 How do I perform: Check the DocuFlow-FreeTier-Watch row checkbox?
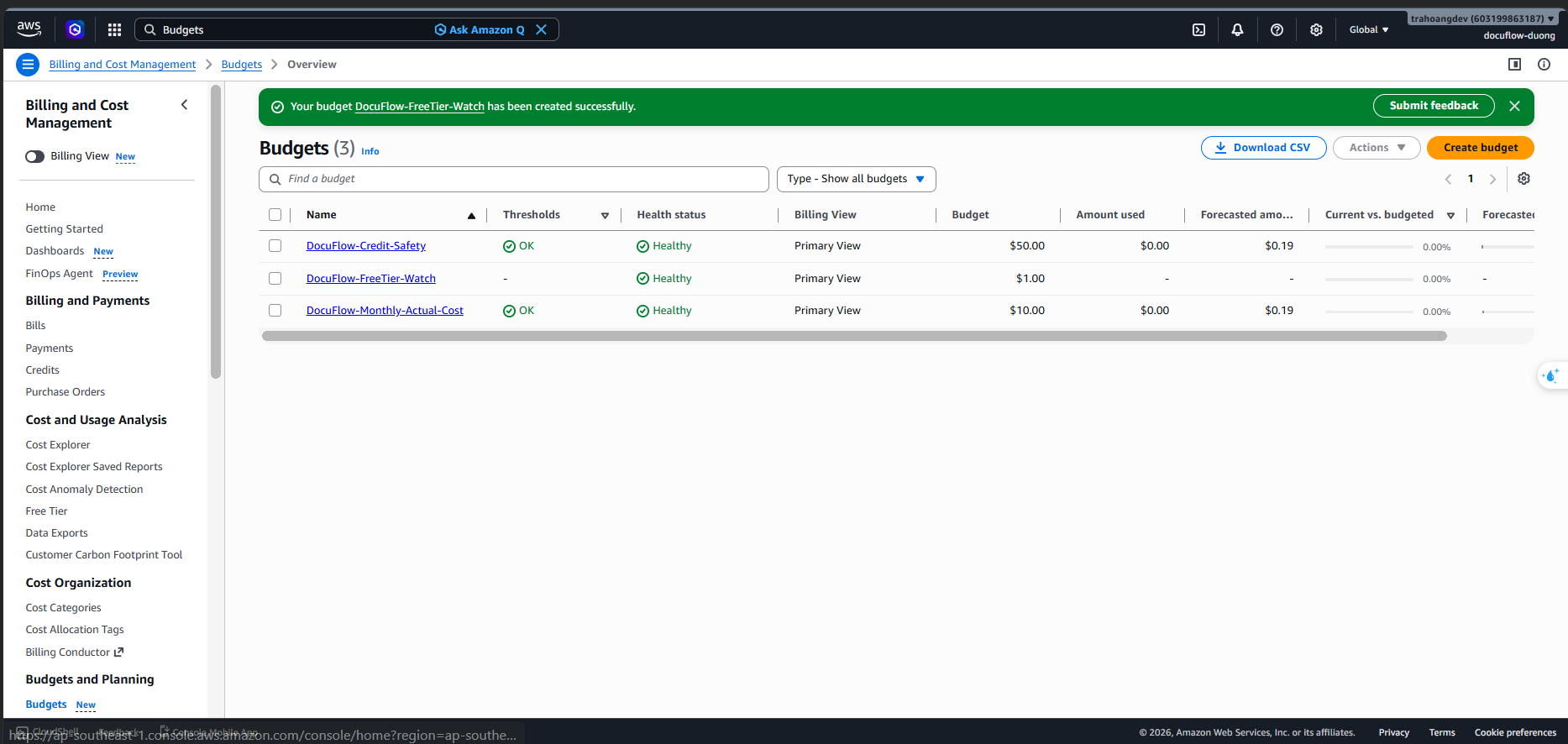pyautogui.click(x=275, y=279)
